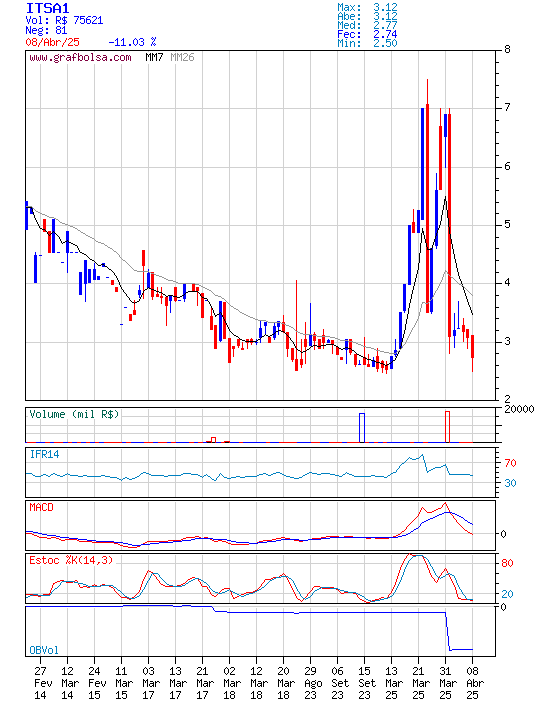Click the tall blue volume bar
Screen dimensions: 545x720
click(x=362, y=428)
